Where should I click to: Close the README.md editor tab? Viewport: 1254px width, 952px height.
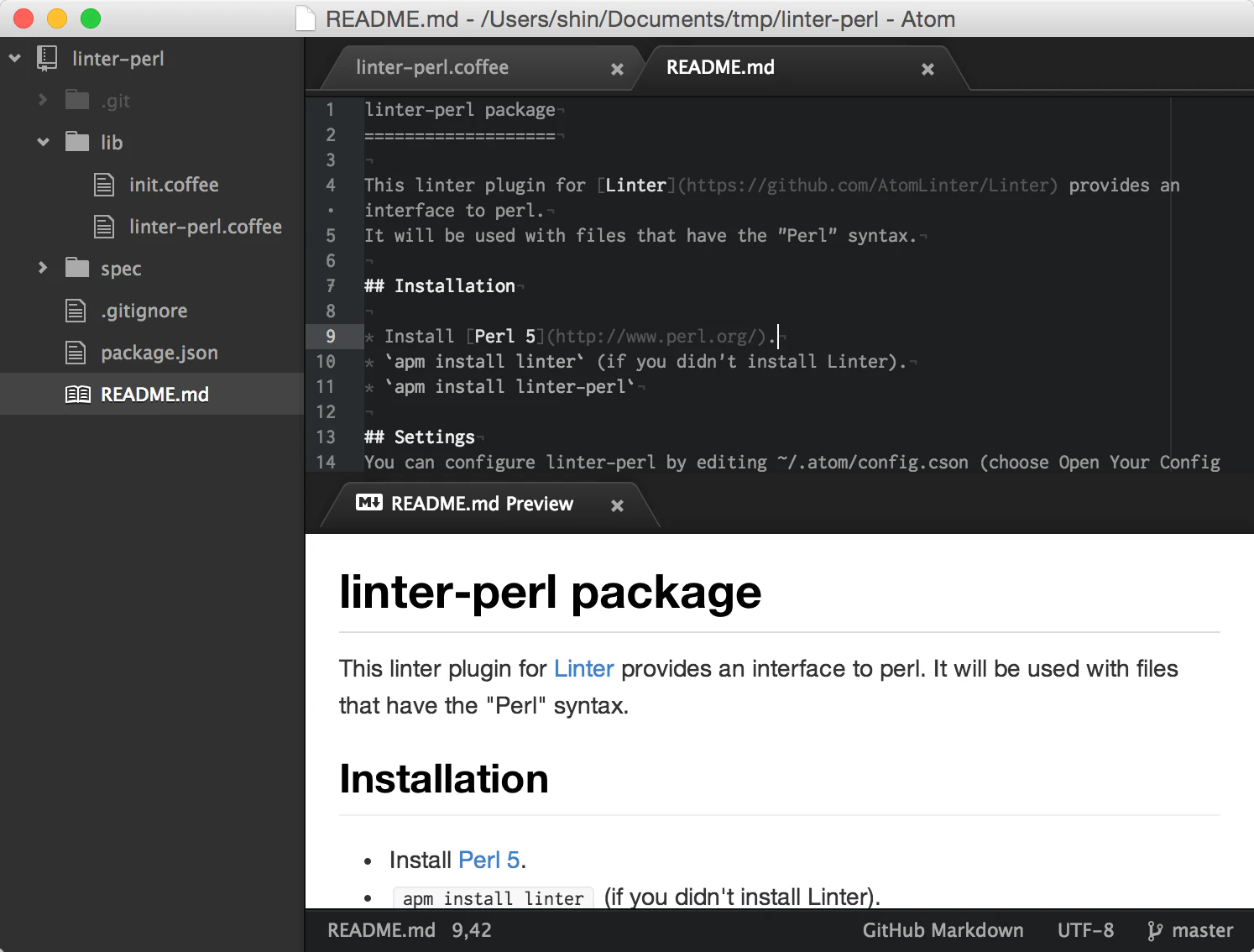[927, 69]
